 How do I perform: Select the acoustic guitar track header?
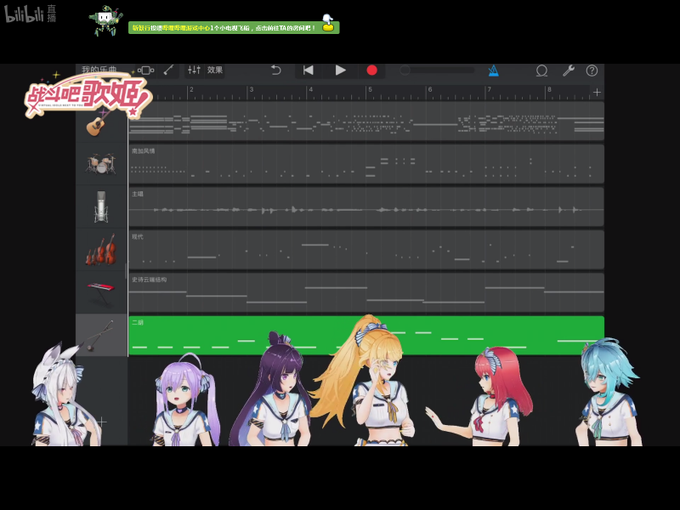coord(101,122)
